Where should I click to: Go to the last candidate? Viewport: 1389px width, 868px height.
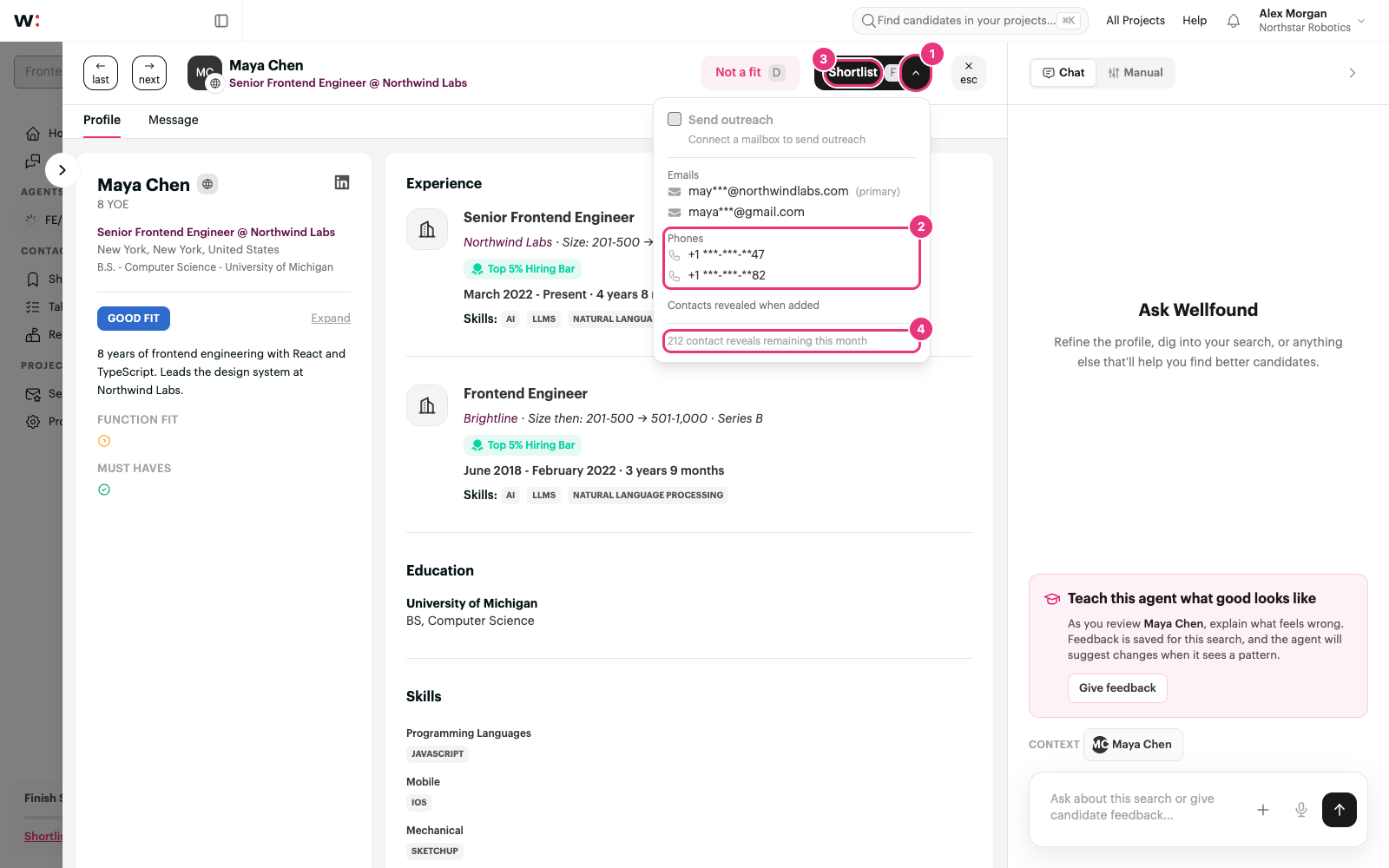[101, 73]
